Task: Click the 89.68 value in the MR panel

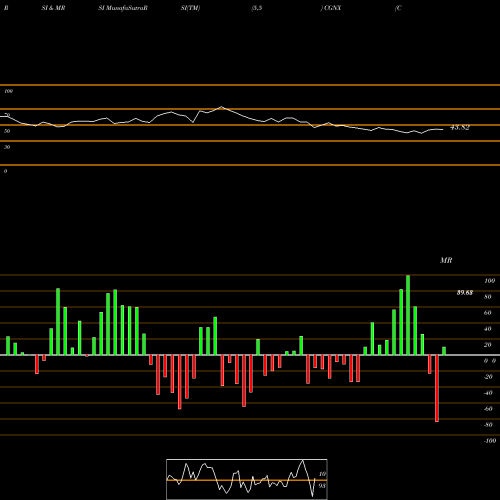Action: 465,293
